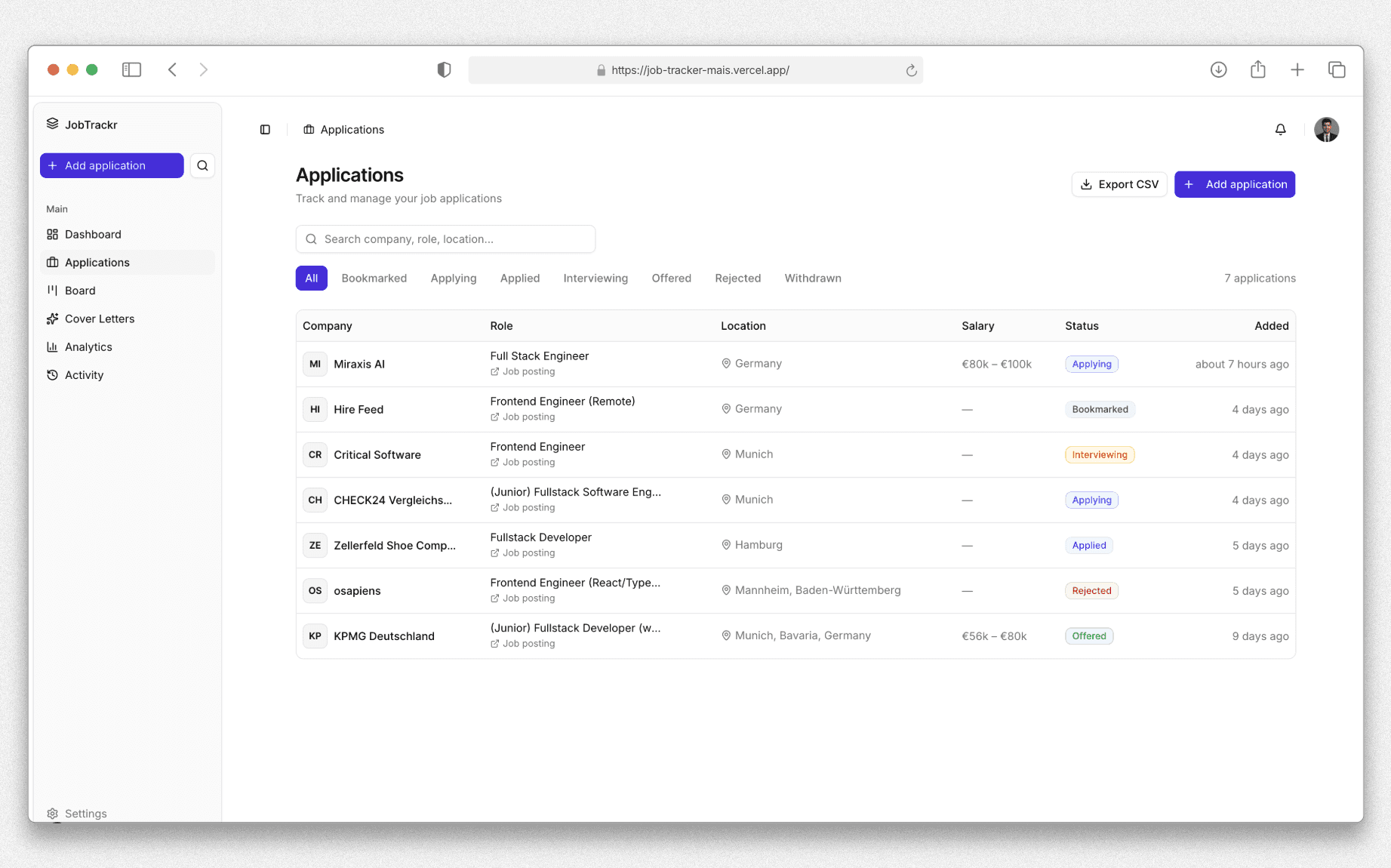Click the browser share icon
Screen dimensions: 1391x868
(1257, 69)
